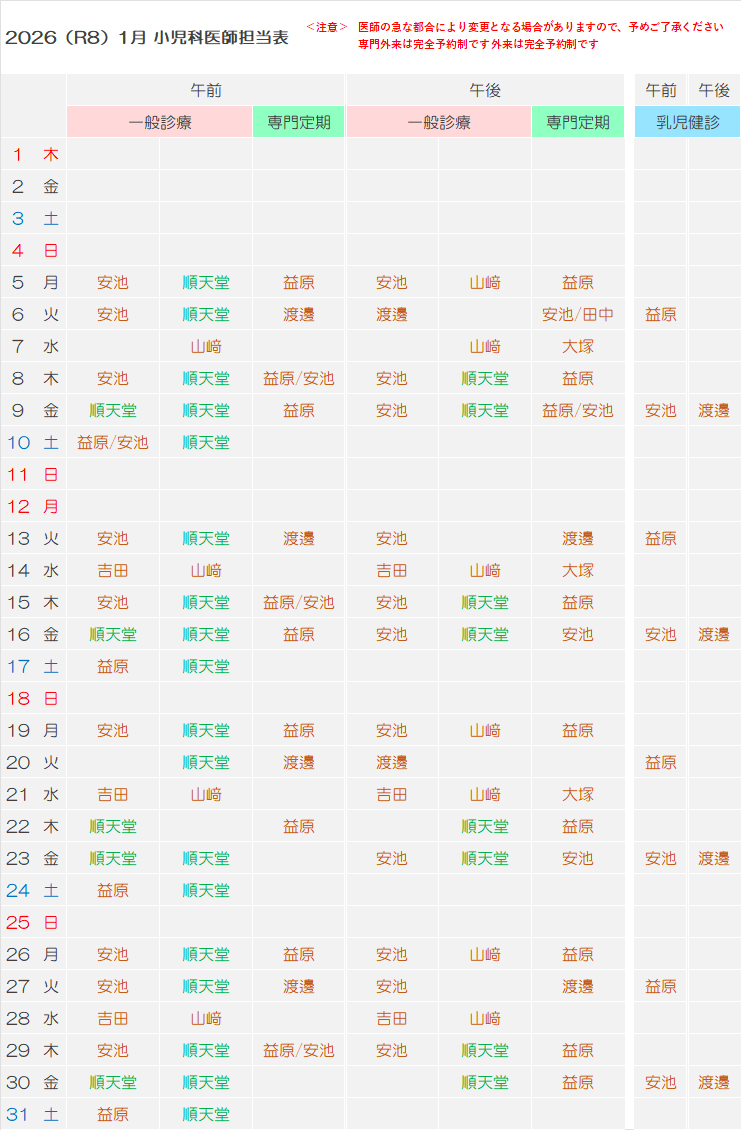
Task: Click 益原 on Saturday the 31st
Action: pyautogui.click(x=112, y=1115)
